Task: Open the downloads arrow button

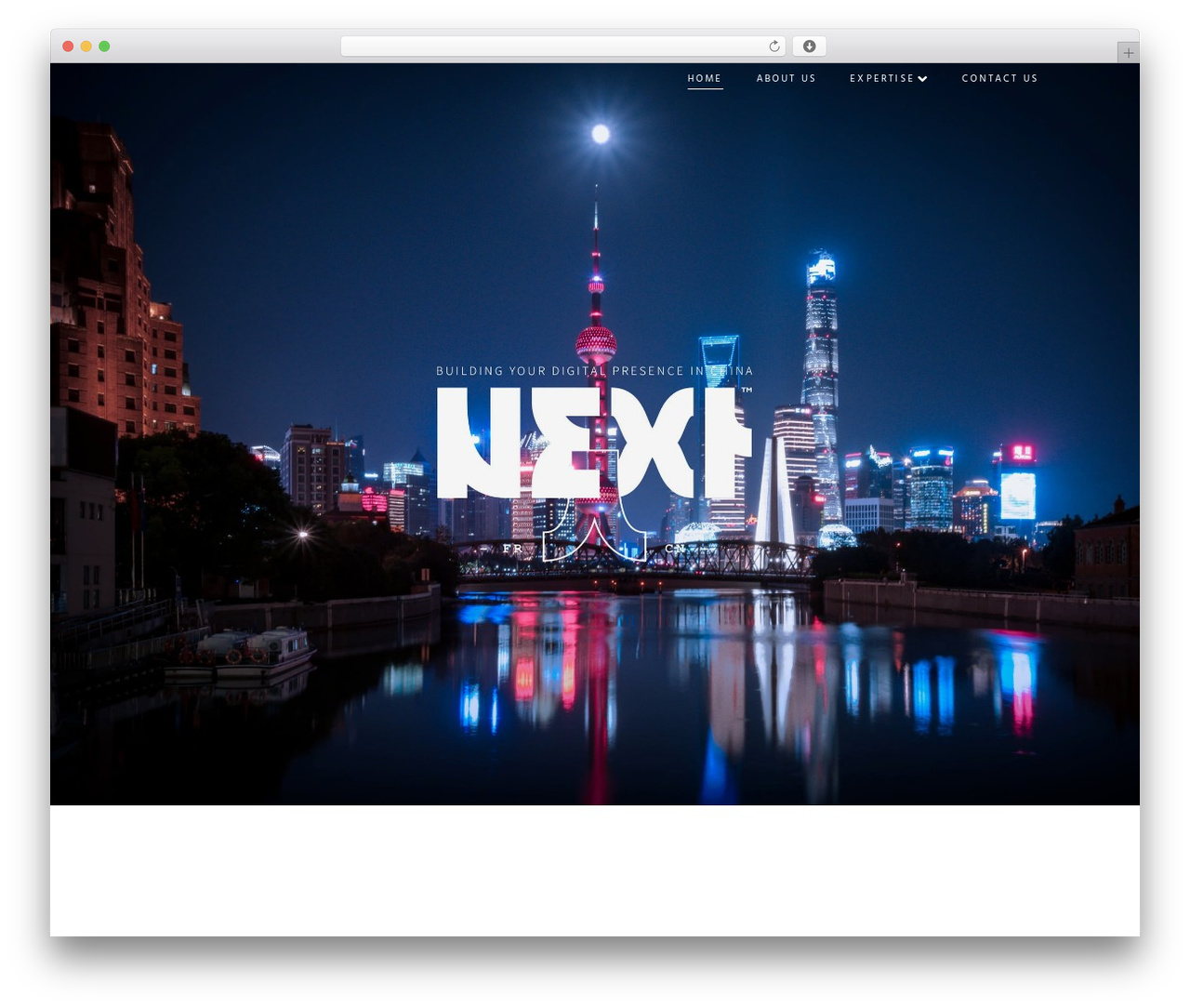Action: (809, 46)
